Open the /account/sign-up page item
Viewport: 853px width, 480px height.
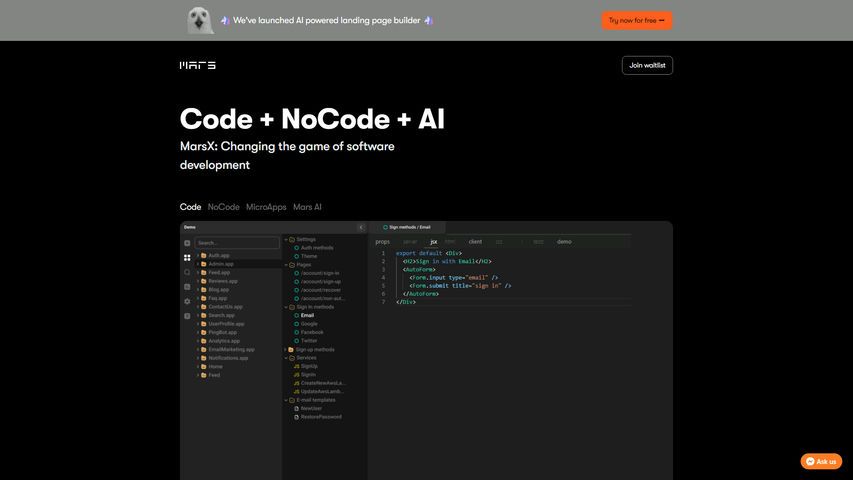point(321,281)
